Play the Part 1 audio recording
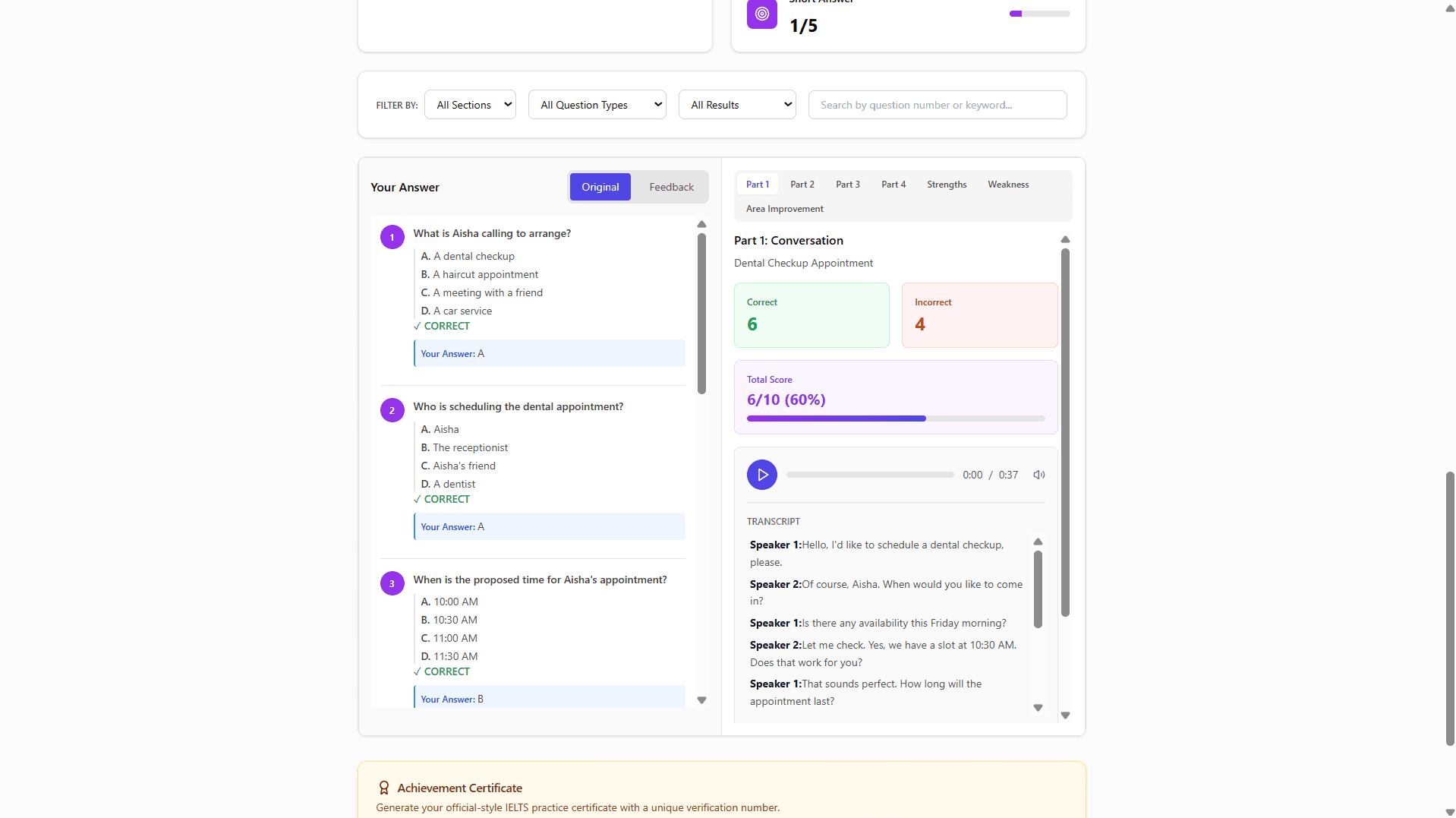Image resolution: width=1456 pixels, height=818 pixels. tap(761, 475)
